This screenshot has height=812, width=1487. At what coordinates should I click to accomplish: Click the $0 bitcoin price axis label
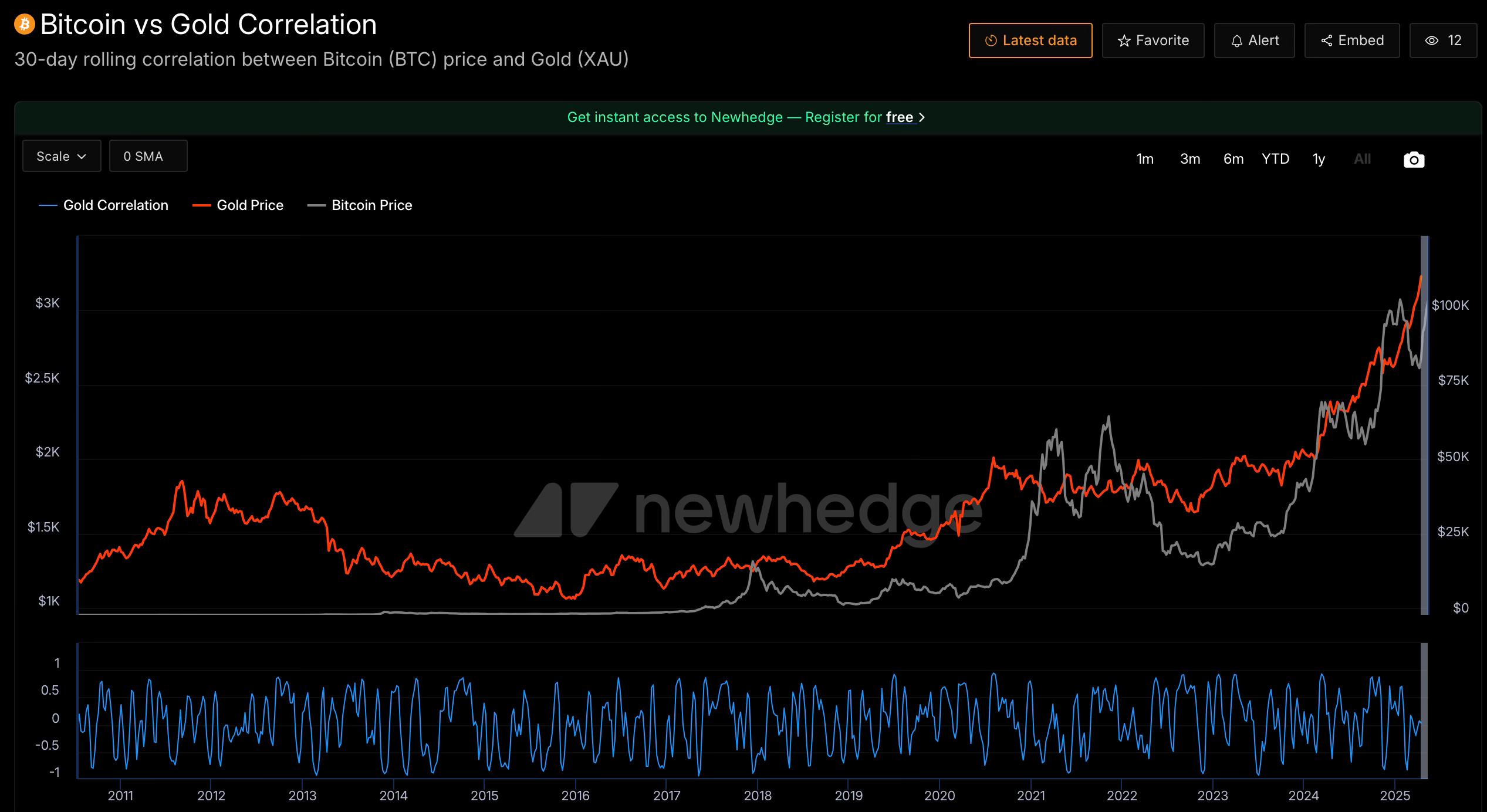point(1461,608)
